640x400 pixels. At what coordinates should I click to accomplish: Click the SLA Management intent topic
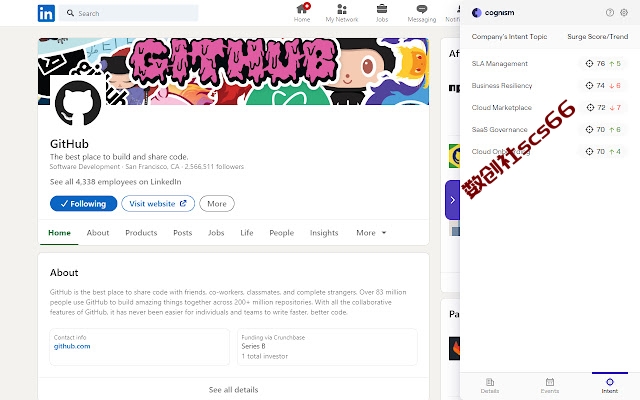tap(500, 64)
